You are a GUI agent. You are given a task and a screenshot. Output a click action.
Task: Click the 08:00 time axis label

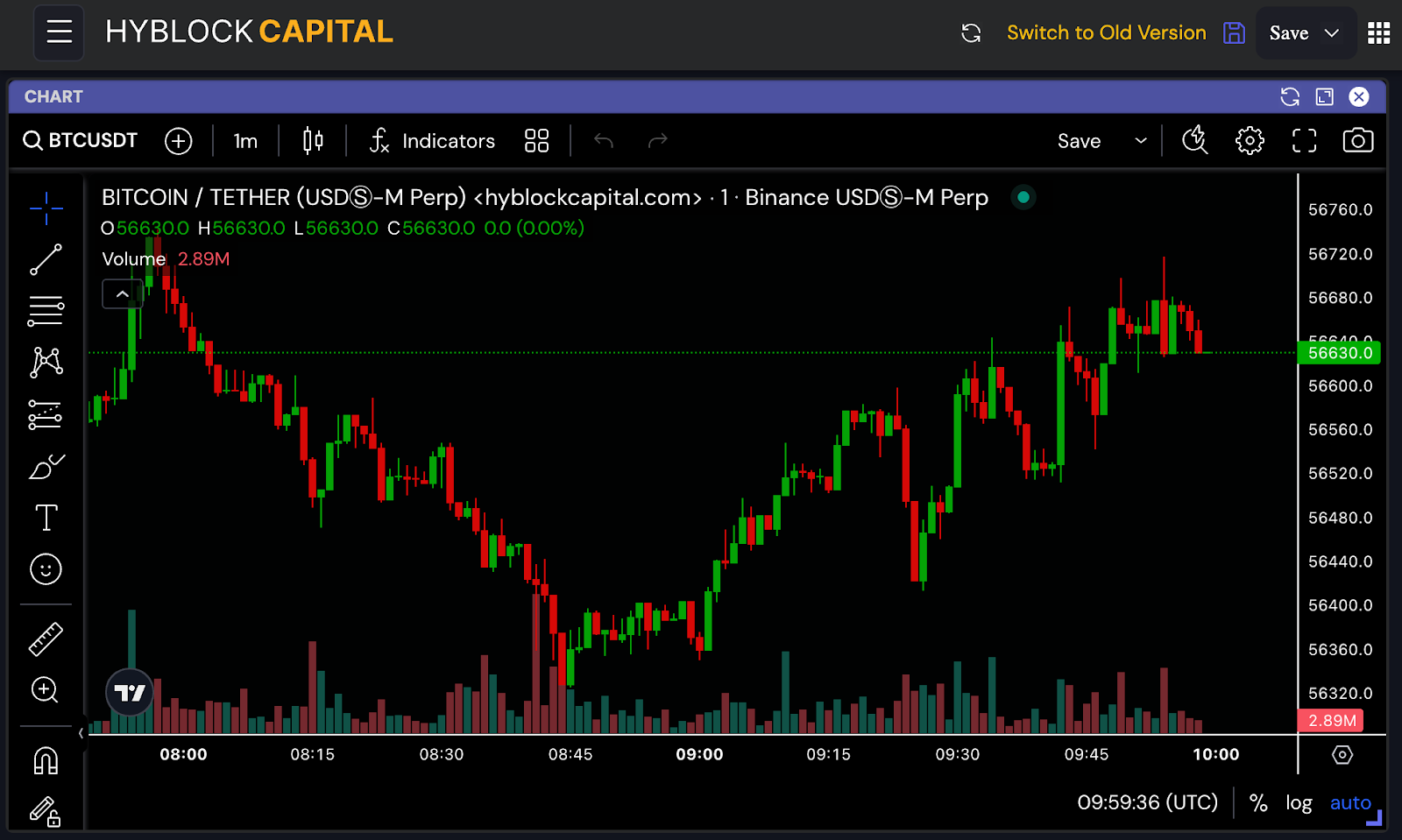pos(183,754)
